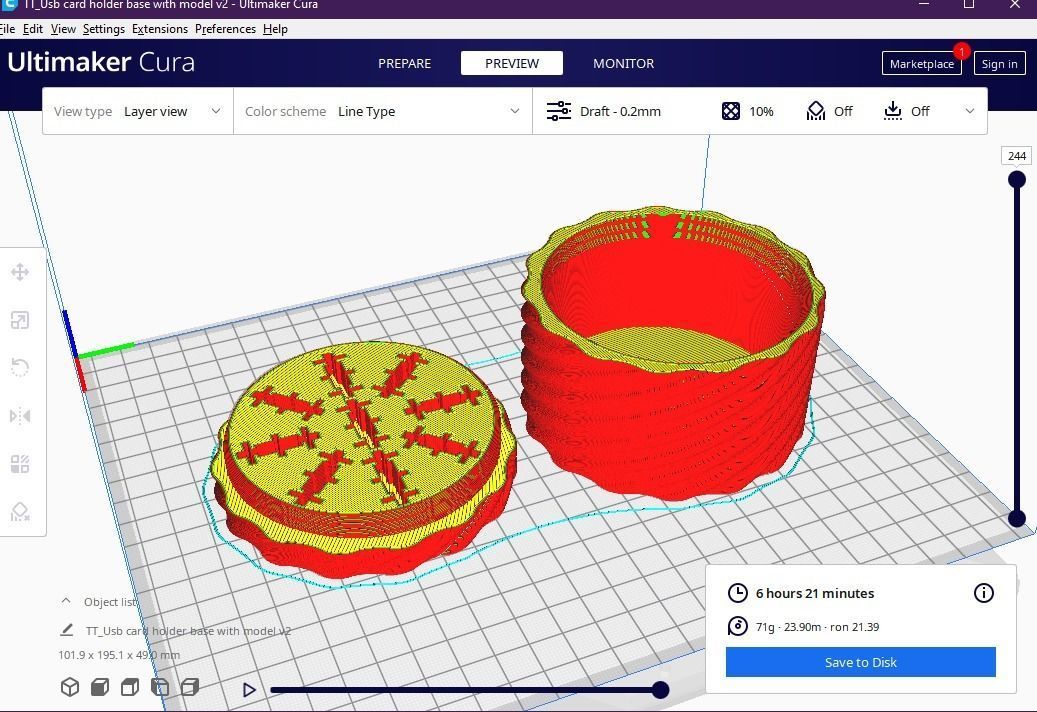This screenshot has height=712, width=1037.
Task: Switch to the PREVIEW stage
Action: tap(512, 63)
